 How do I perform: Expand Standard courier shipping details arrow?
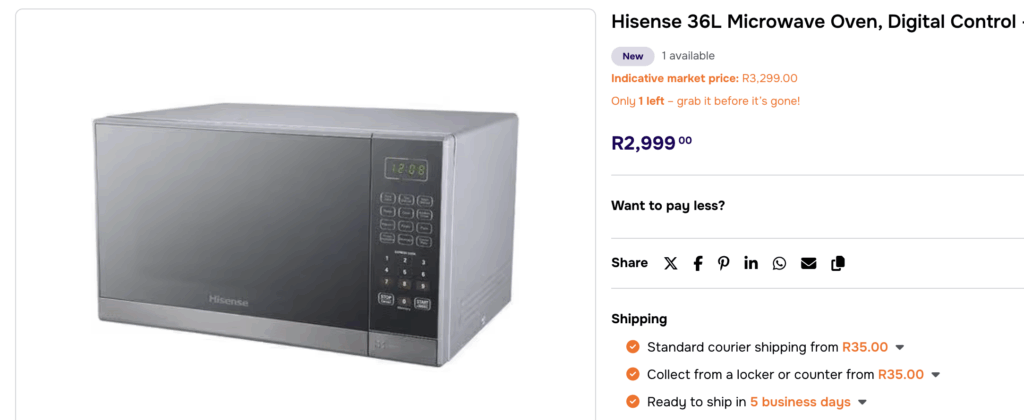(900, 348)
